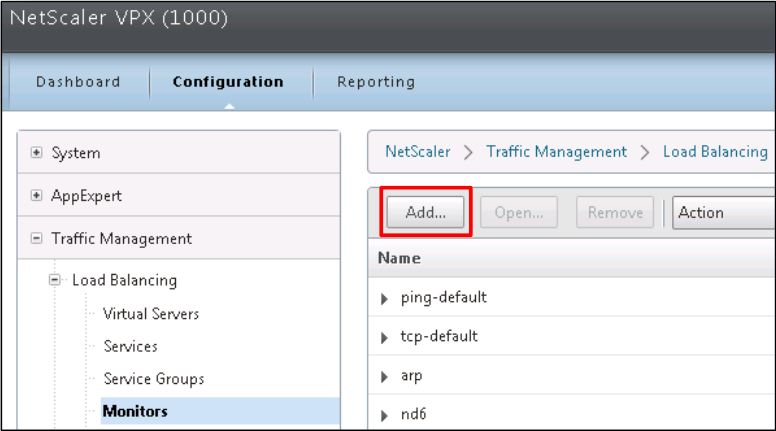Select Services under Load Balancing

coord(130,346)
